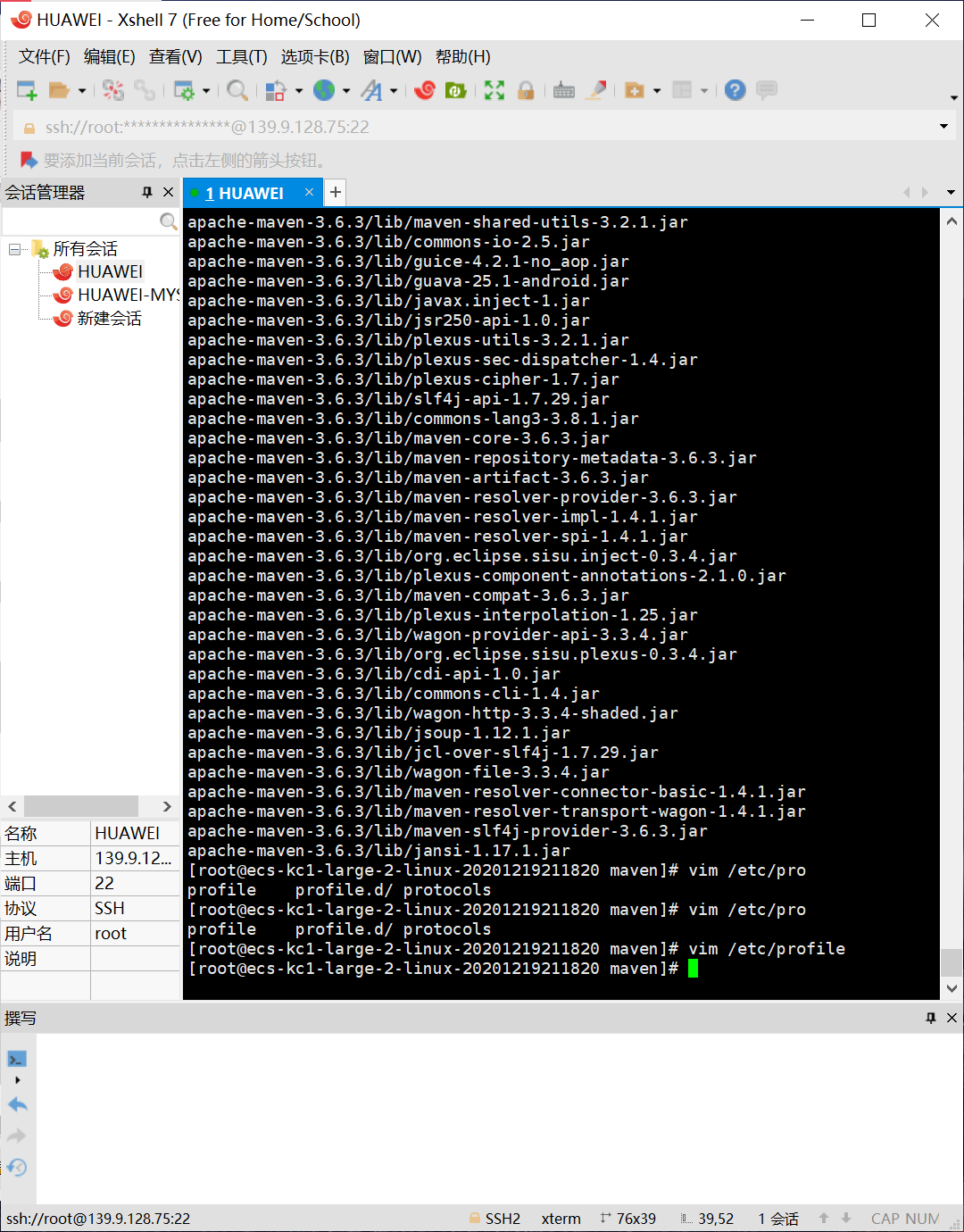Click the layout panes toolbar icon
The height and width of the screenshot is (1232, 964).
click(682, 90)
